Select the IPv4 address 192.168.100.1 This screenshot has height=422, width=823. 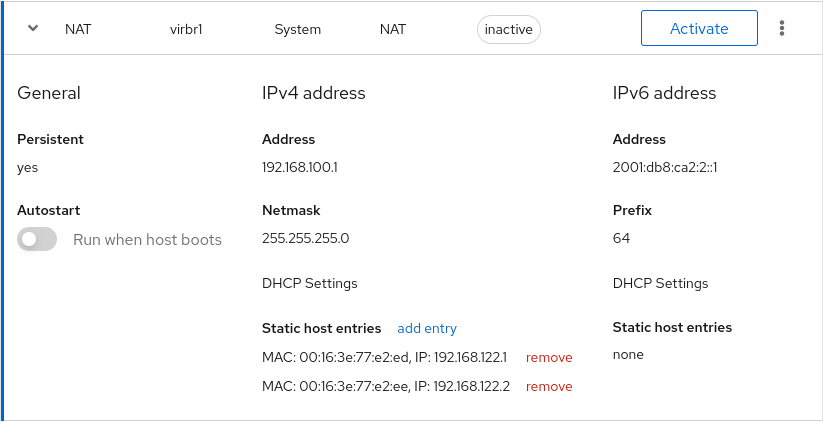[x=300, y=167]
